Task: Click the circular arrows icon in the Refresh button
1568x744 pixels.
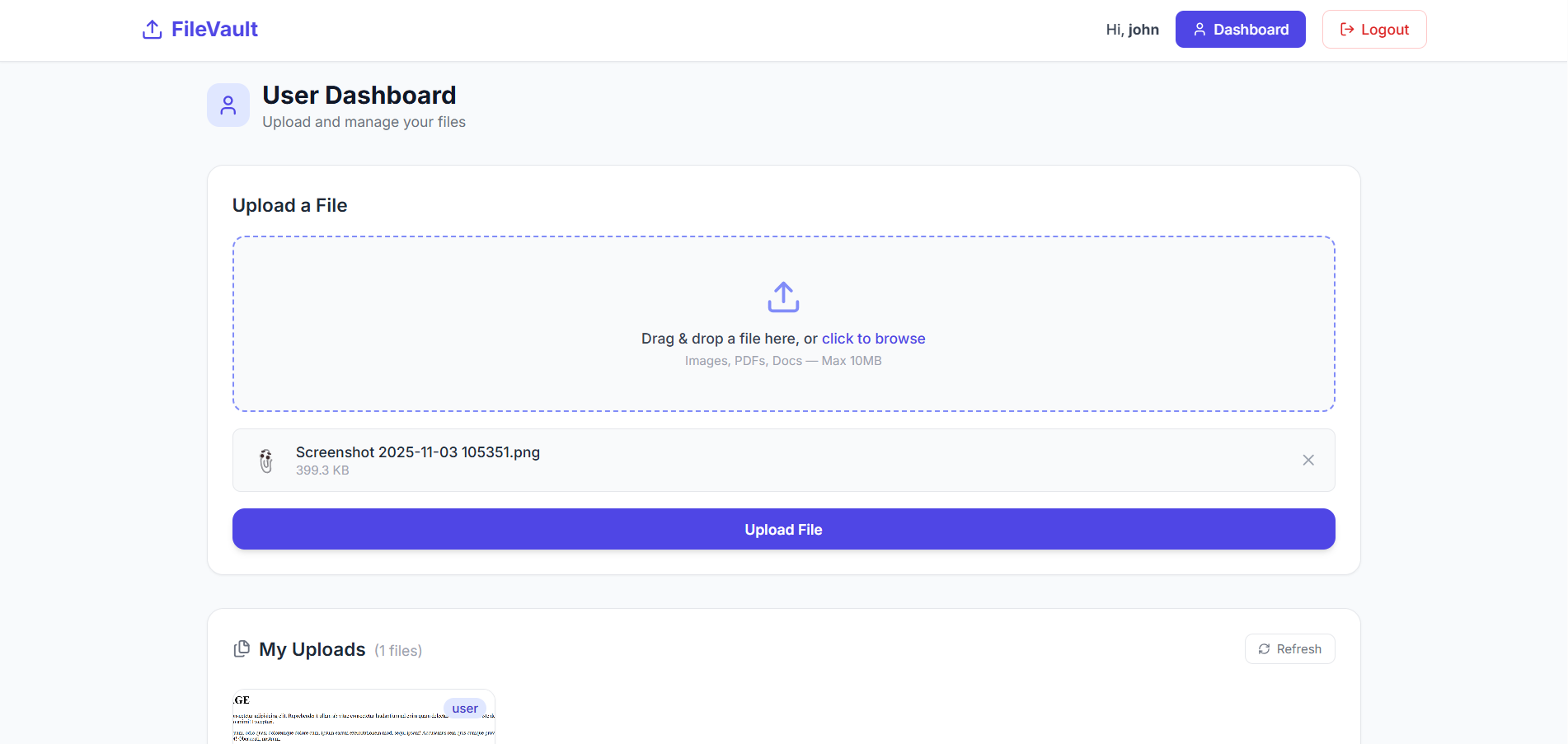Action: [x=1264, y=649]
